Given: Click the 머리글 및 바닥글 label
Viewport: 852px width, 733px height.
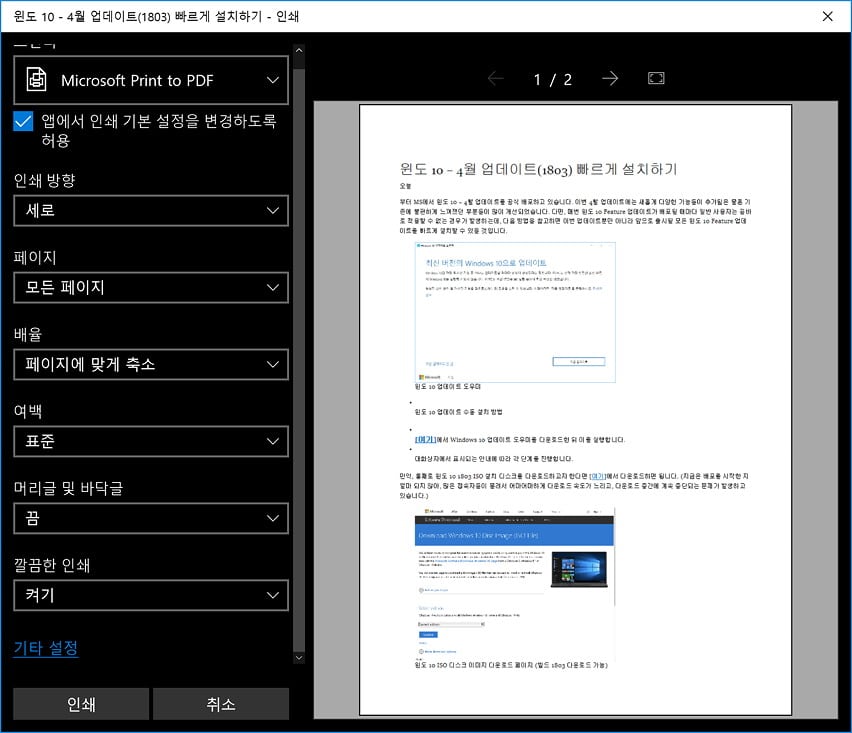Looking at the screenshot, I should coord(68,488).
